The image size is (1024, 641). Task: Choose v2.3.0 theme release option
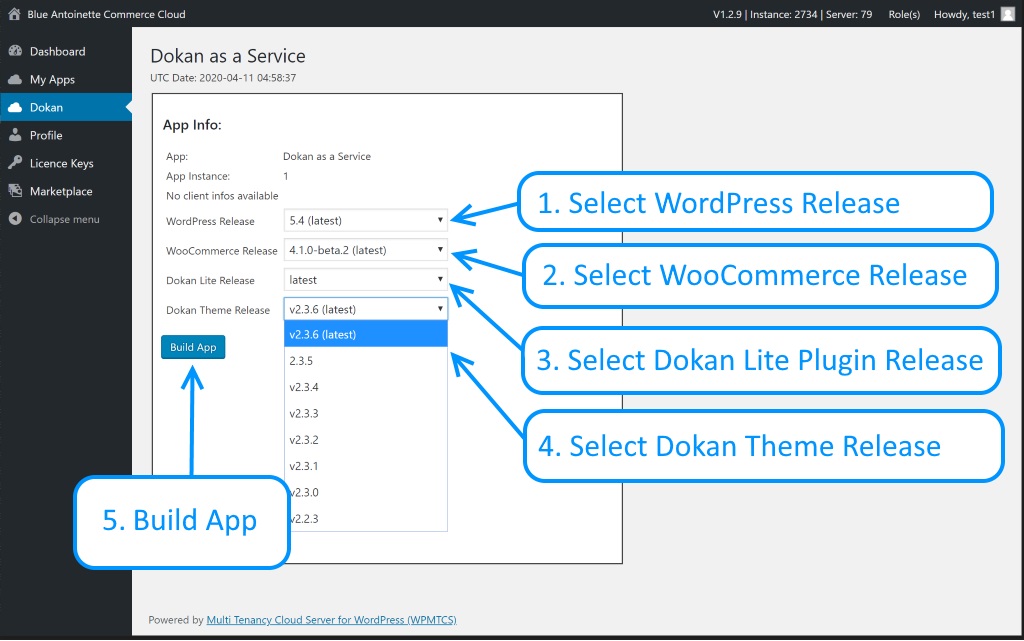pos(366,492)
